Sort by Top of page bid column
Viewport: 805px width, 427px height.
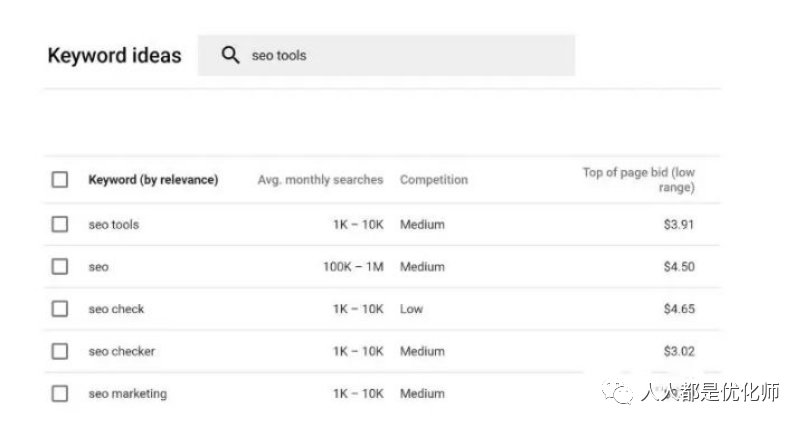639,180
